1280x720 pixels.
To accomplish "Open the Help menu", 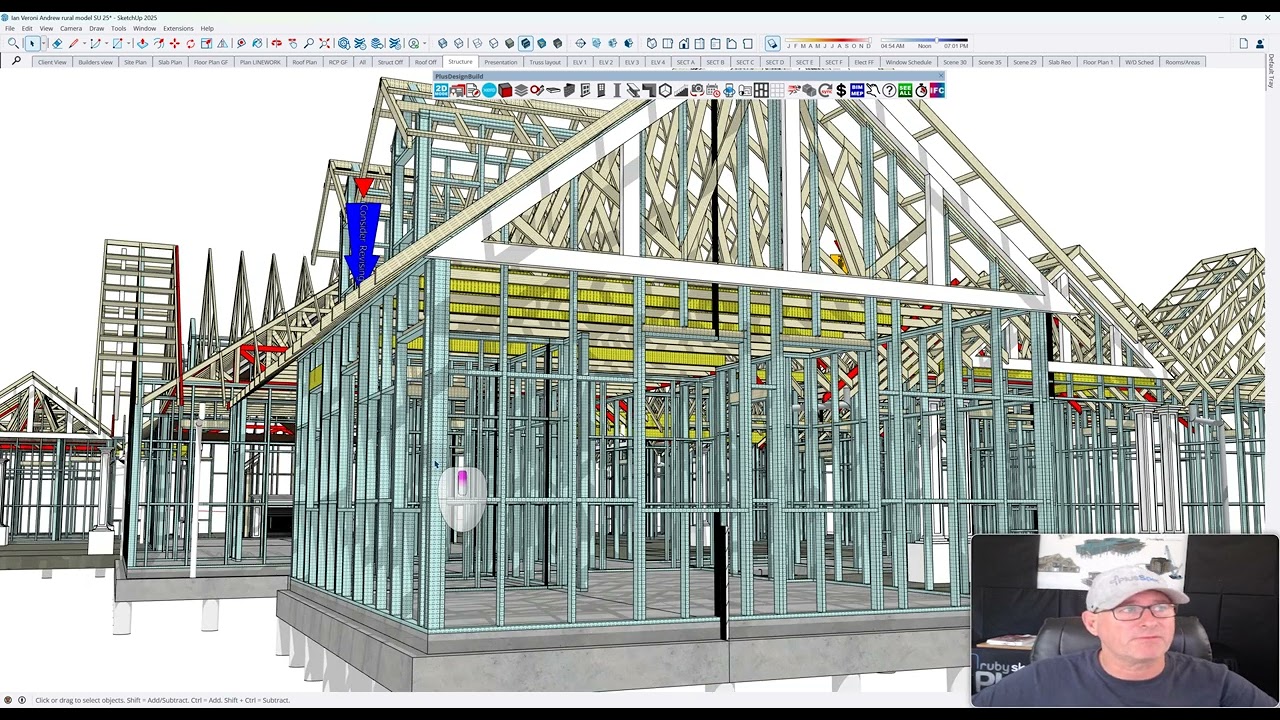I will click(x=207, y=28).
